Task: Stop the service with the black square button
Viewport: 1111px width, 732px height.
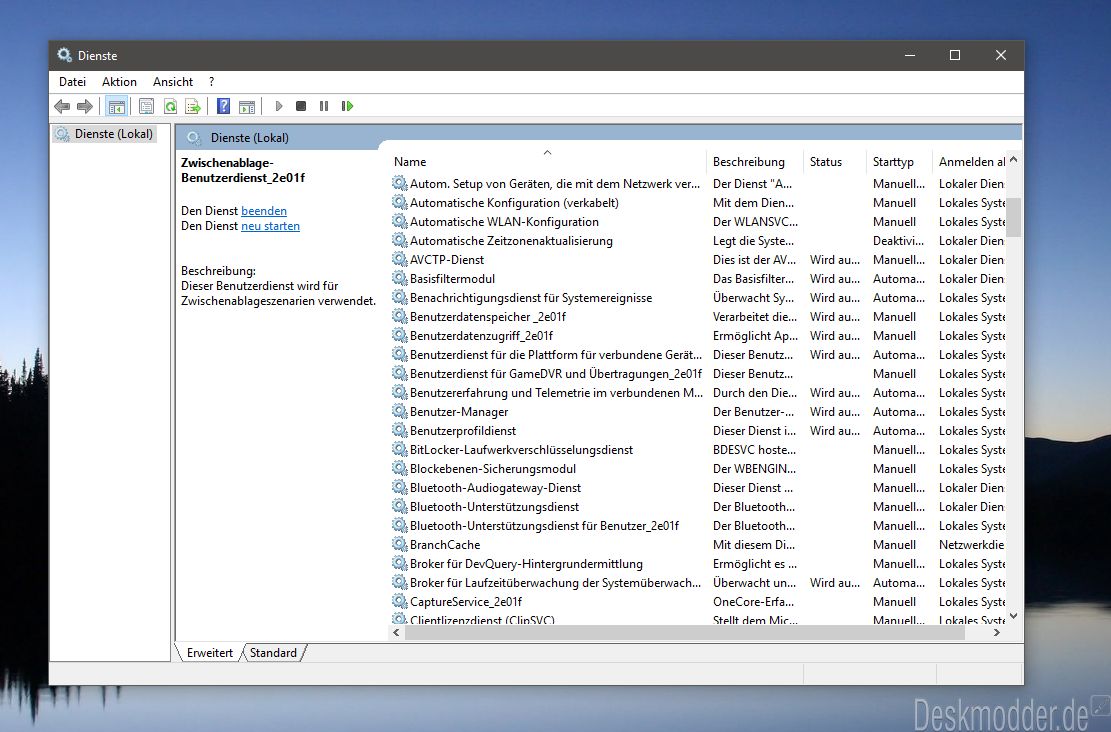Action: pyautogui.click(x=301, y=106)
